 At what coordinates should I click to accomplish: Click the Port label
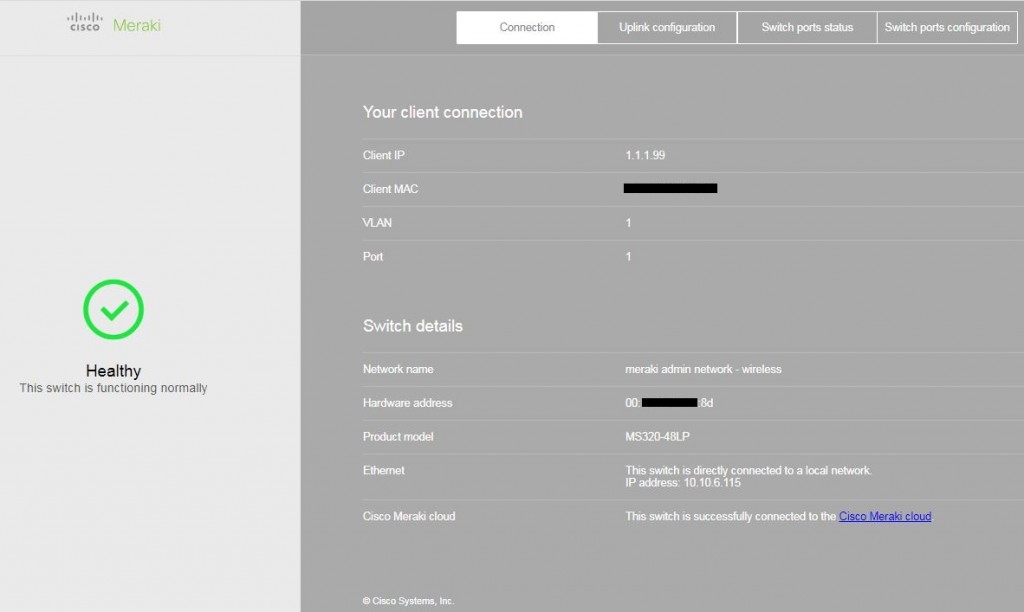click(373, 257)
